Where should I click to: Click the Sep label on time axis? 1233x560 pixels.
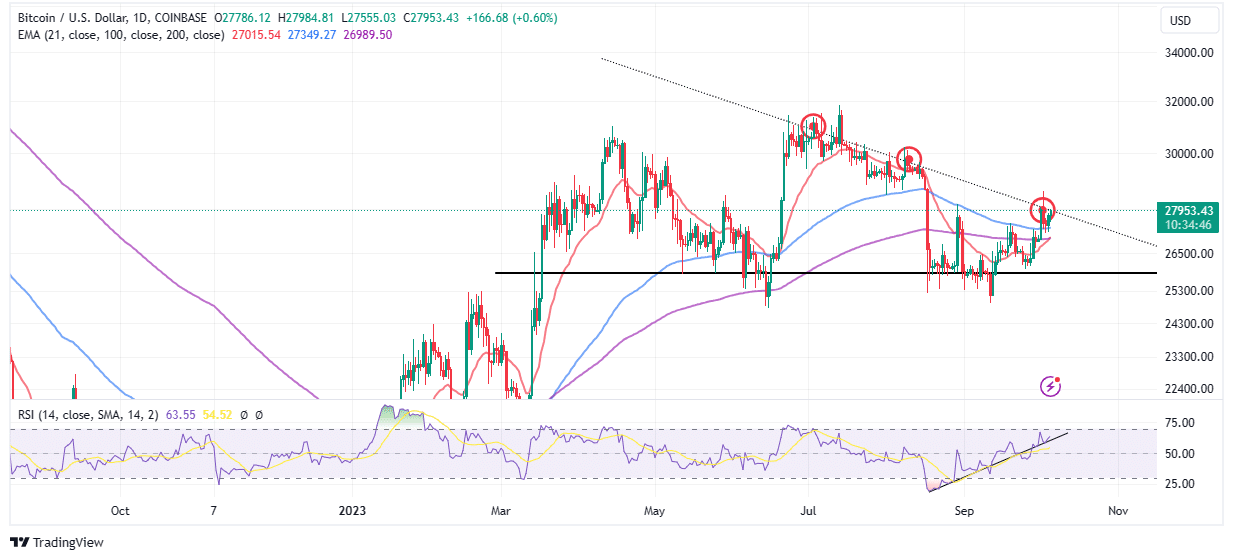pos(965,510)
